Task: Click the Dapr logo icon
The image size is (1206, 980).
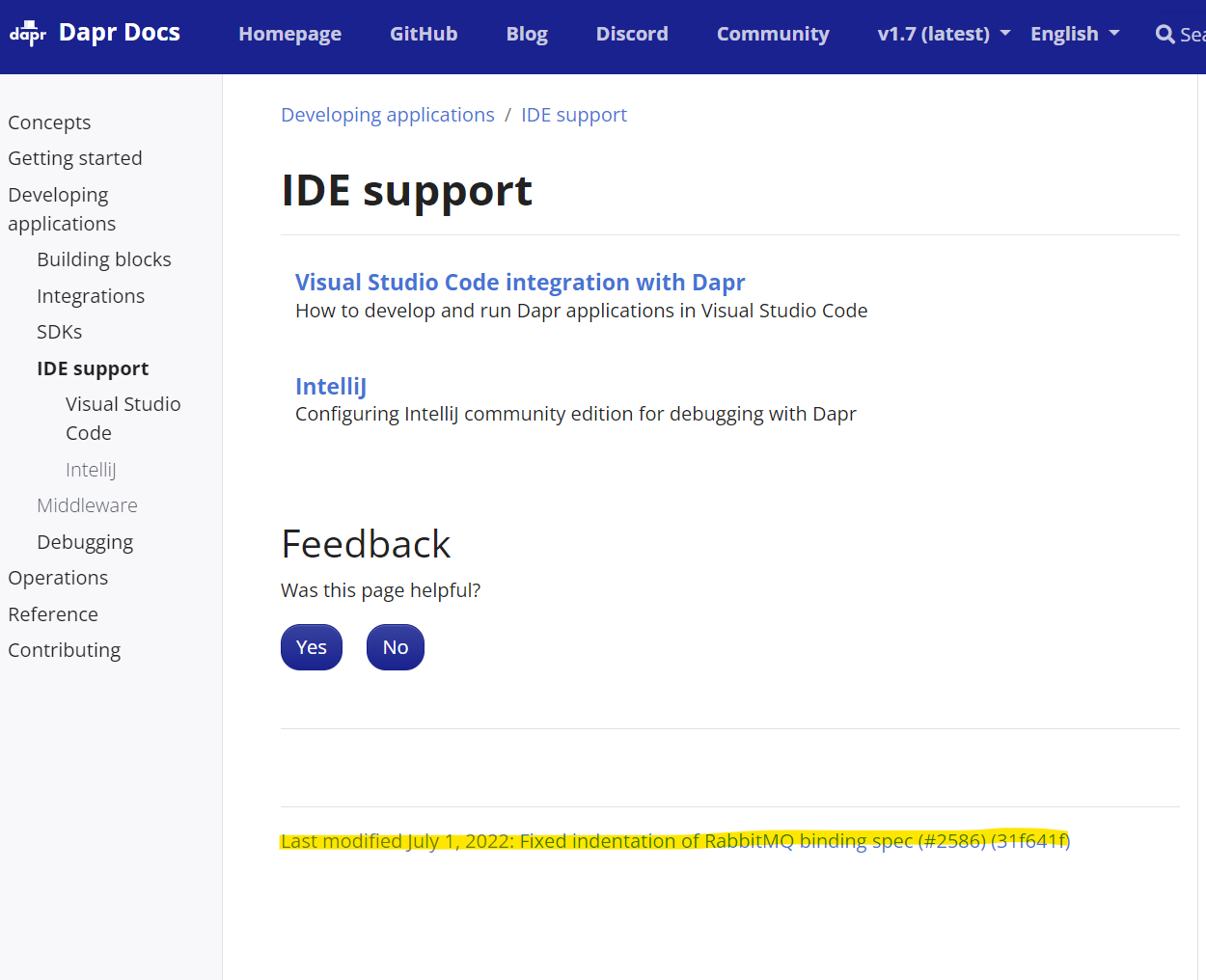Action: click(x=28, y=34)
